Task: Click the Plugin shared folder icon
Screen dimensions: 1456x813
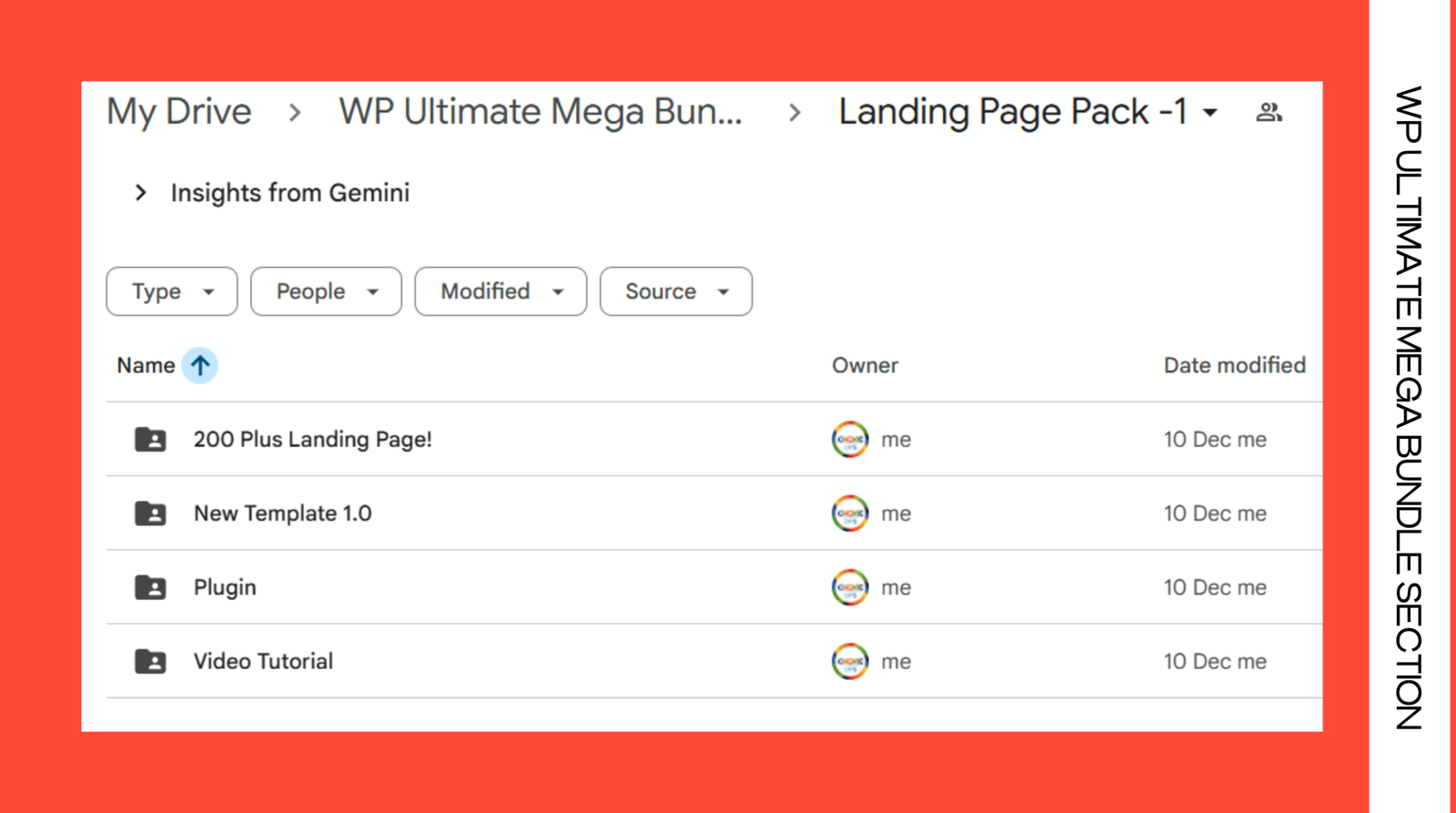Action: coord(150,587)
